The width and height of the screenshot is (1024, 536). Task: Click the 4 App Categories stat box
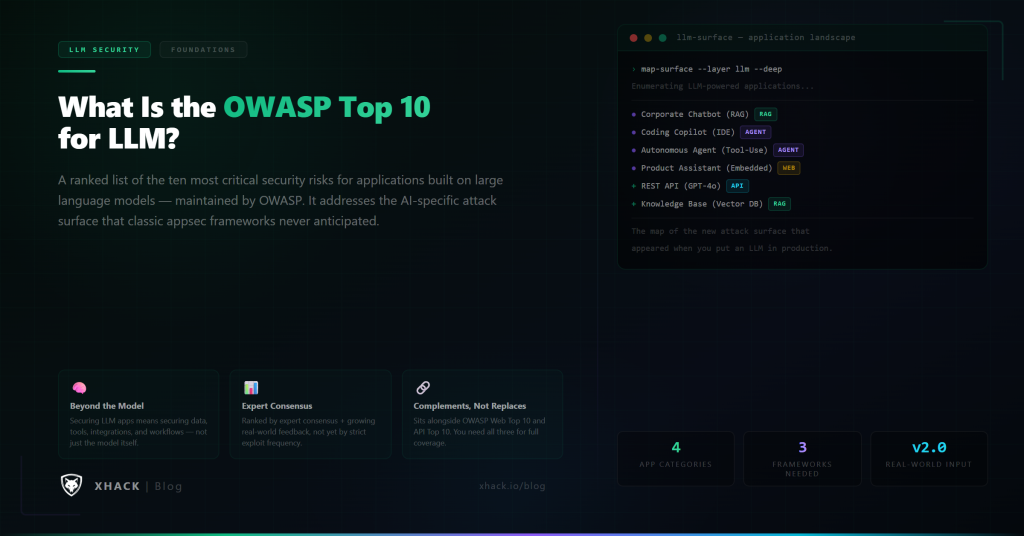click(675, 458)
